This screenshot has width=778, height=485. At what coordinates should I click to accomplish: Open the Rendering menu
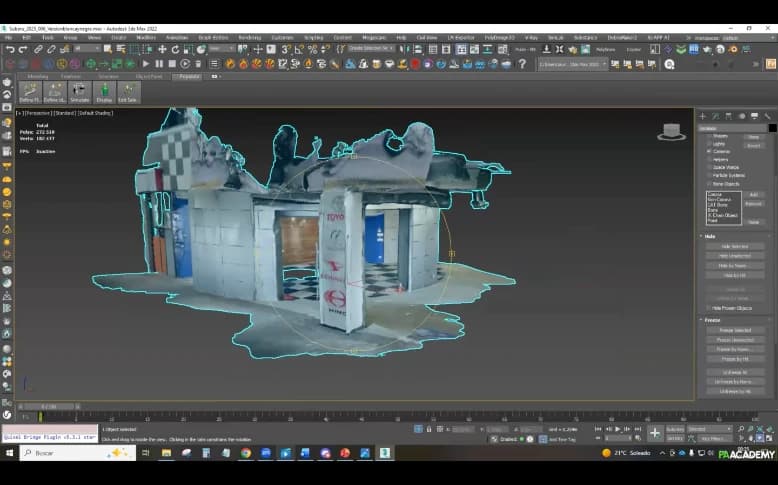tap(250, 38)
